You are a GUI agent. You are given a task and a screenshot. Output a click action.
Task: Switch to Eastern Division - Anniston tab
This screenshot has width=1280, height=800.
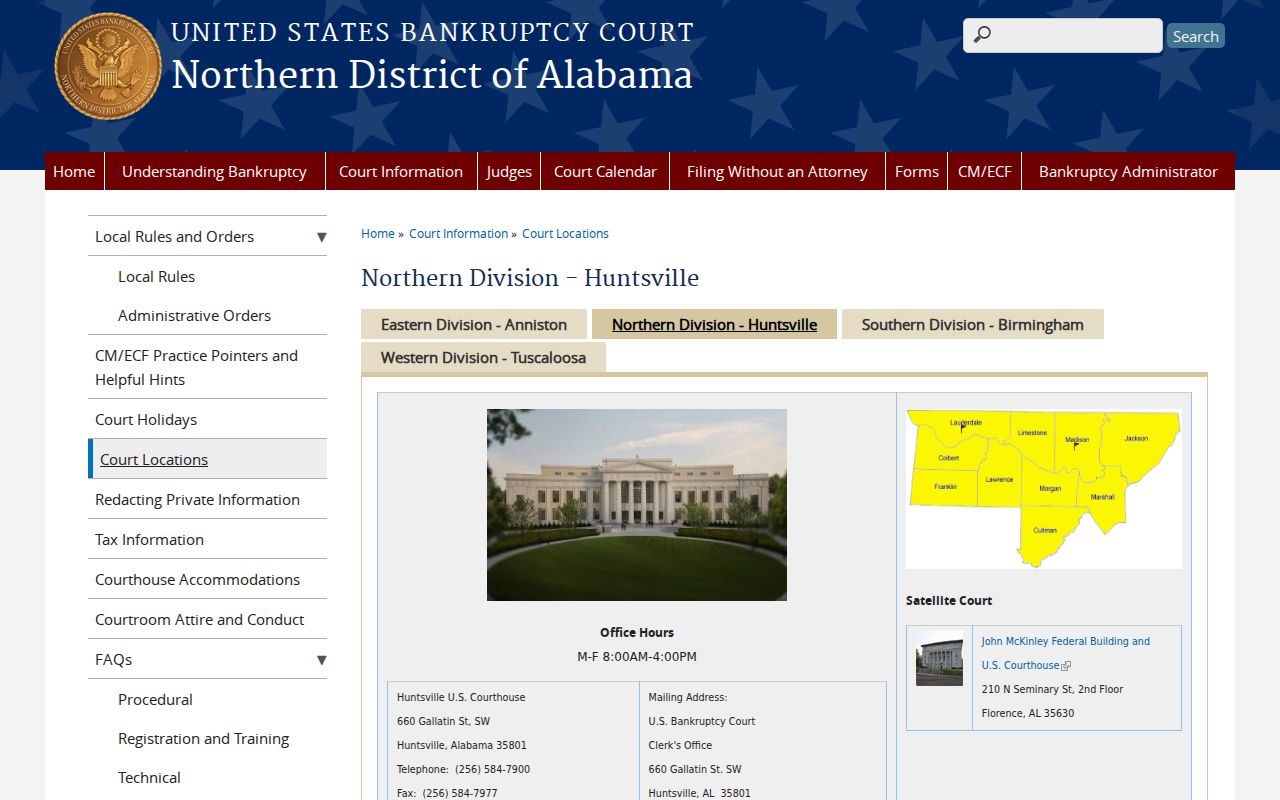click(x=474, y=324)
